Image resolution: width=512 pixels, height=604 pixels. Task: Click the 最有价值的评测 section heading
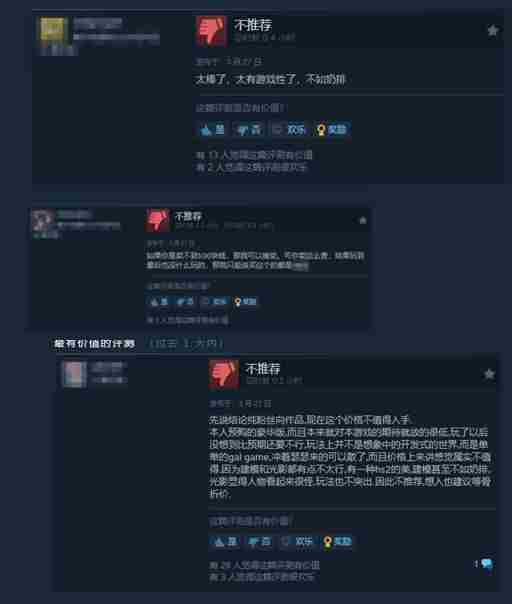94,344
